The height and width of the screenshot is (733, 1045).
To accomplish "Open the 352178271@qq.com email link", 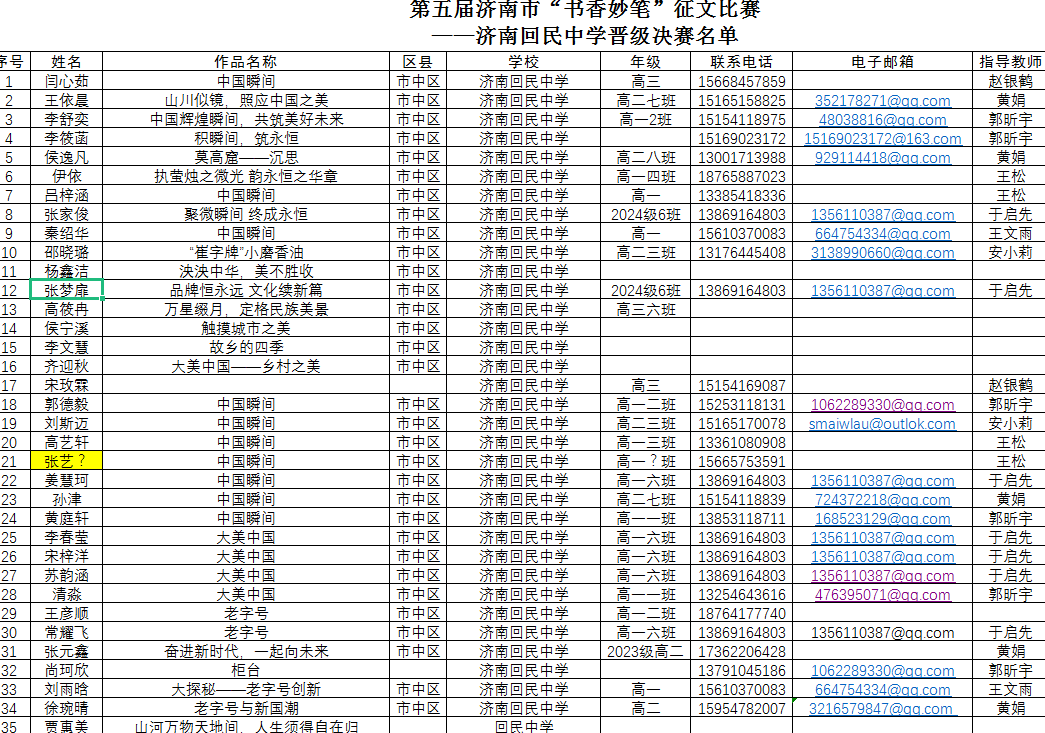I will 882,101.
